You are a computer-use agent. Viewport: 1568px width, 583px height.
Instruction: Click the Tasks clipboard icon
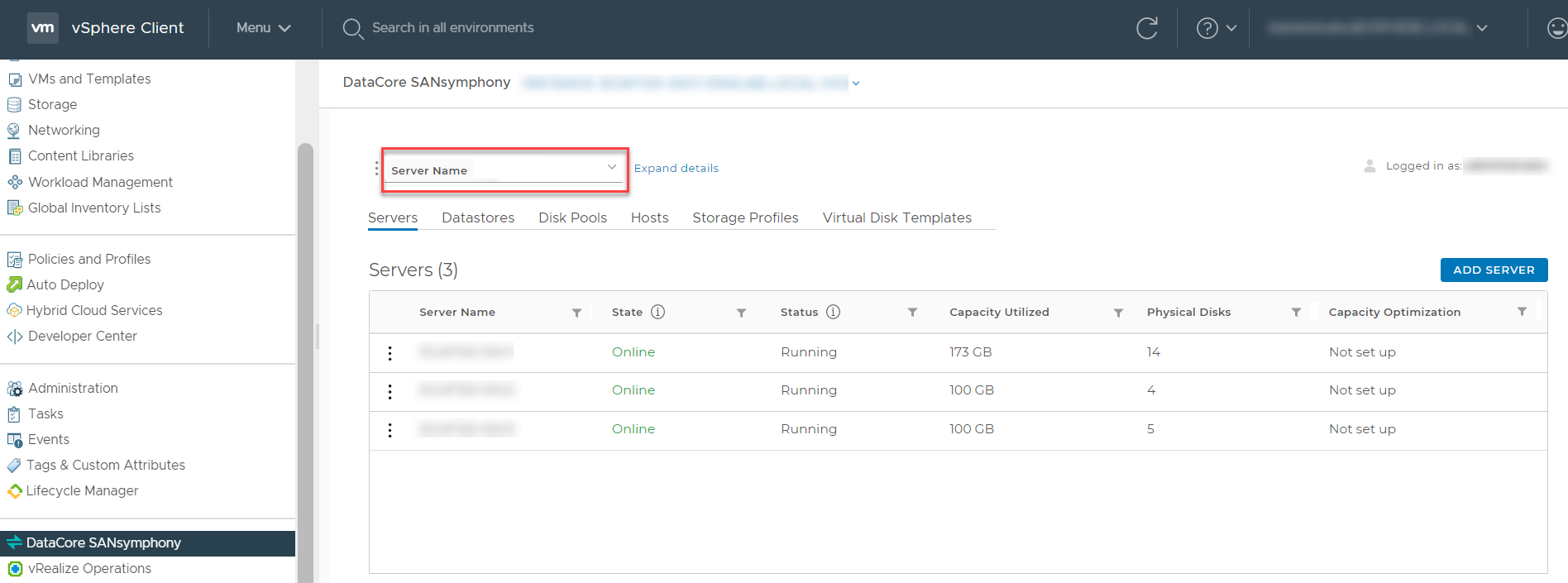[14, 414]
